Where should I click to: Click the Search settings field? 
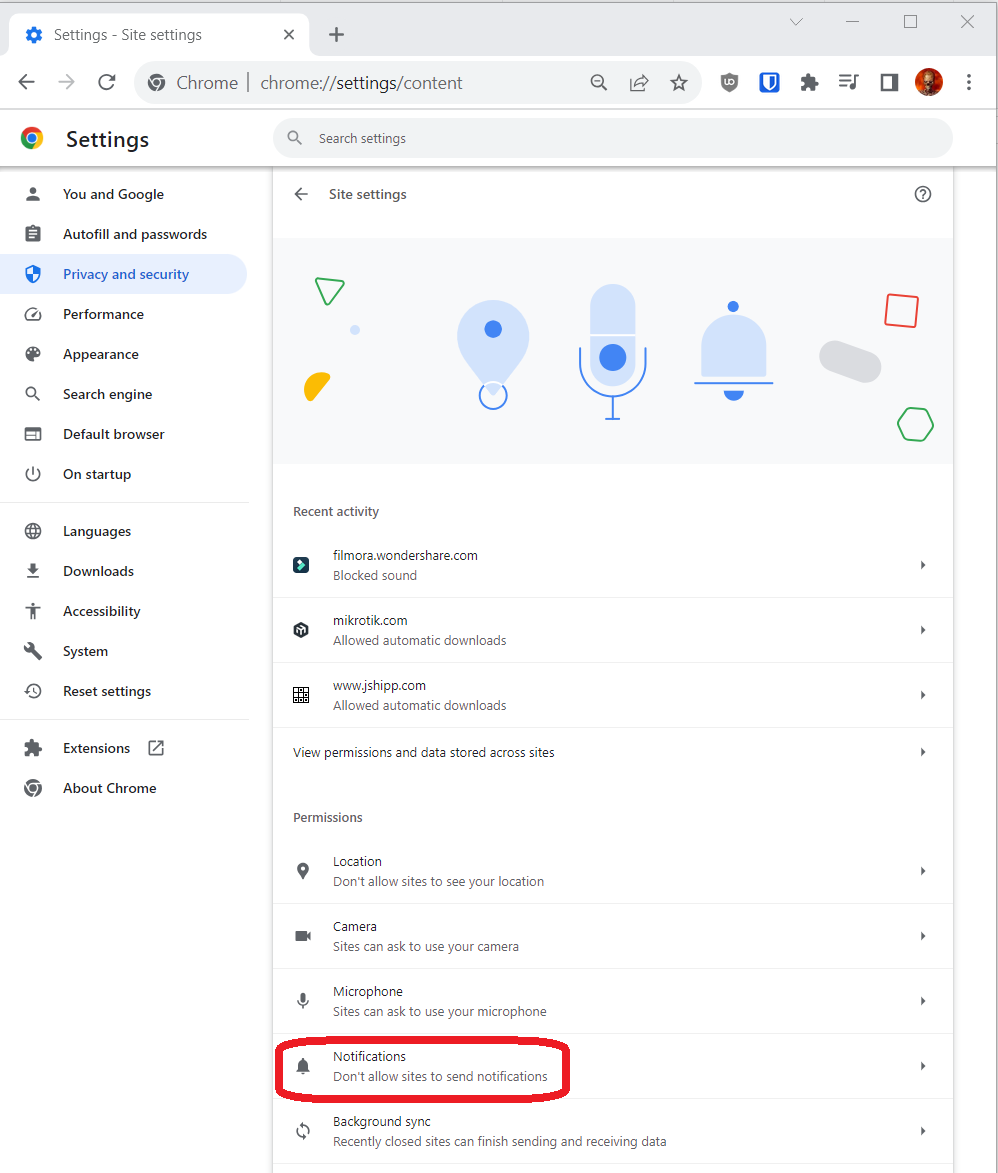(x=613, y=138)
